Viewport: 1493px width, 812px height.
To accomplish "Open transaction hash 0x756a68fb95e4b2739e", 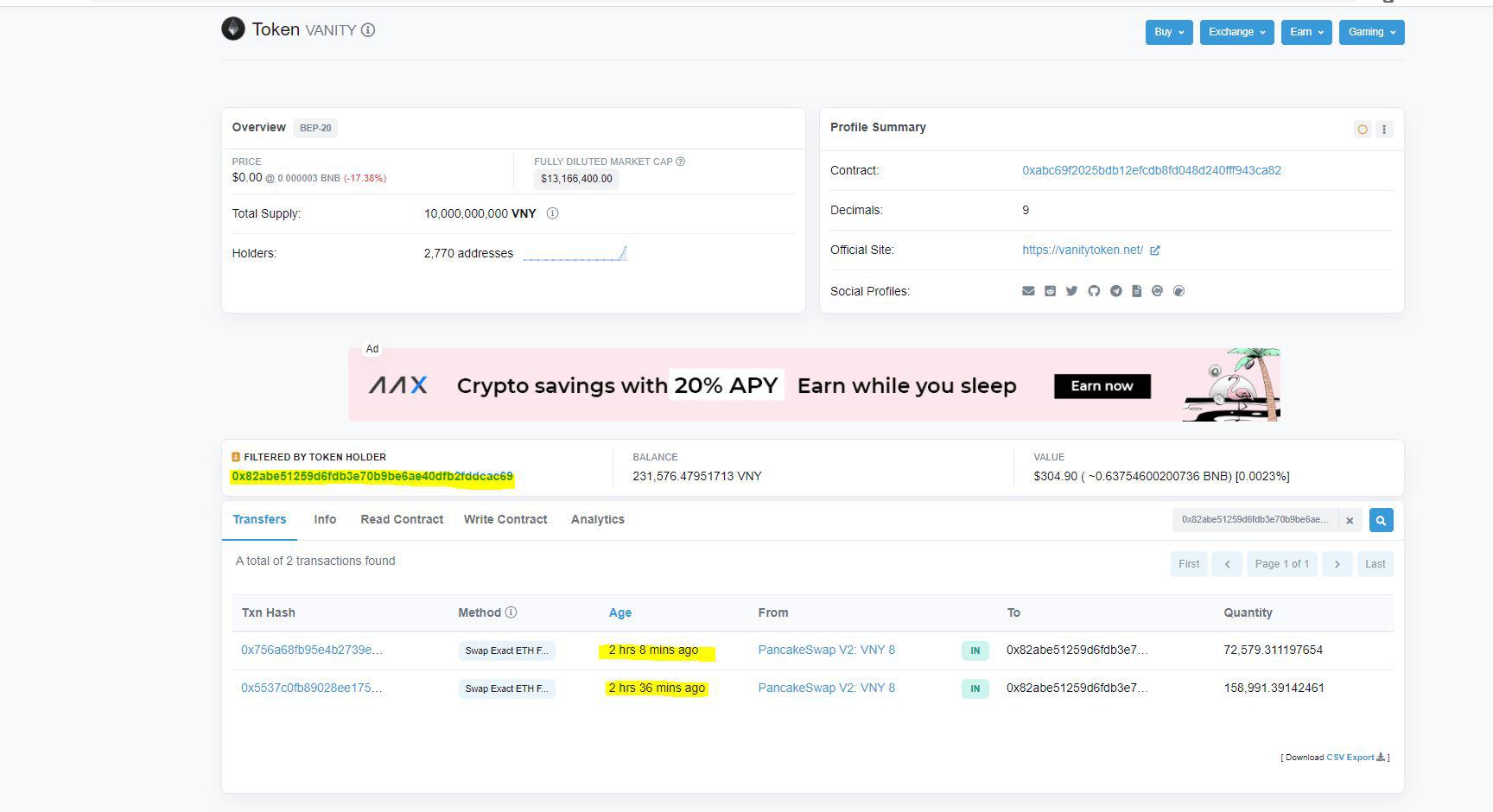I will point(312,650).
